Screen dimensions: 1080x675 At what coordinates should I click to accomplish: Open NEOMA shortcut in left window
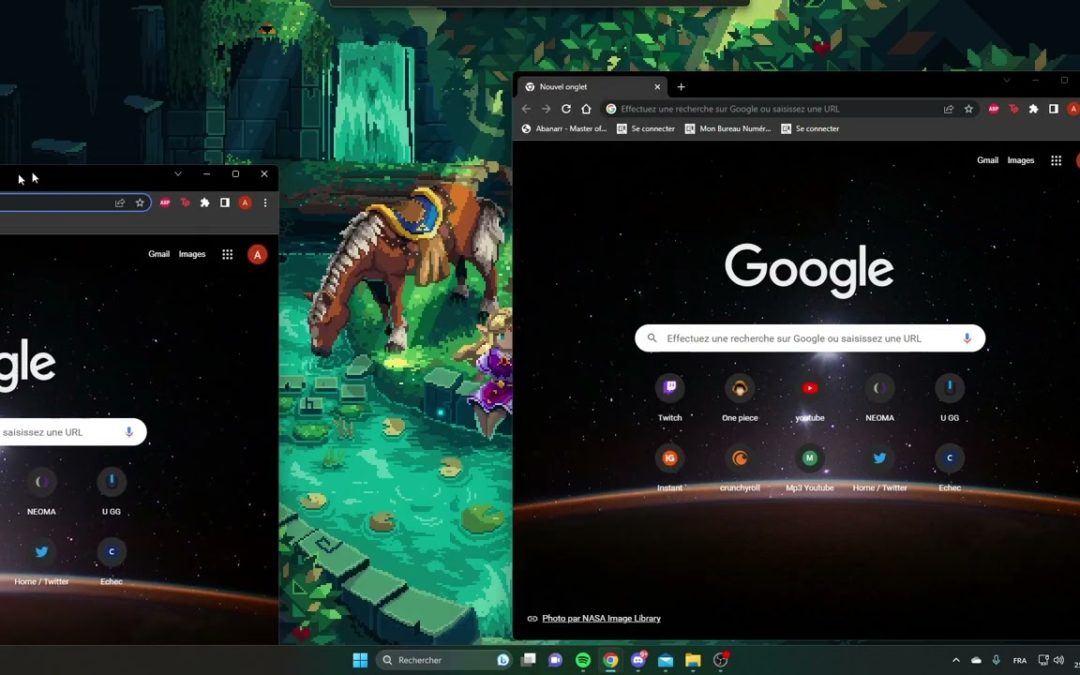pyautogui.click(x=41, y=492)
